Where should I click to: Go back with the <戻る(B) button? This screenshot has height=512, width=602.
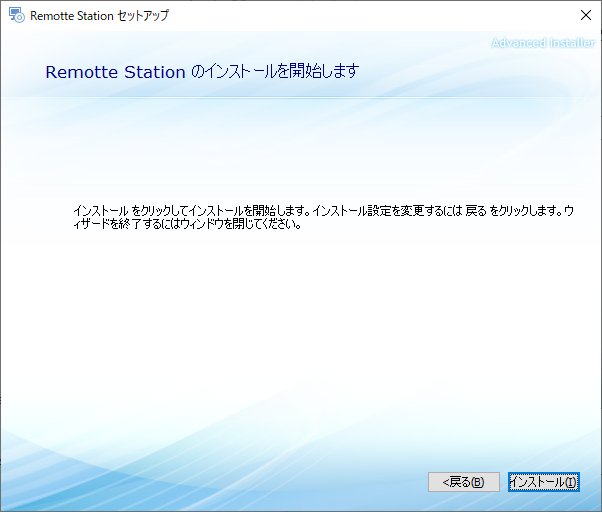pos(464,482)
